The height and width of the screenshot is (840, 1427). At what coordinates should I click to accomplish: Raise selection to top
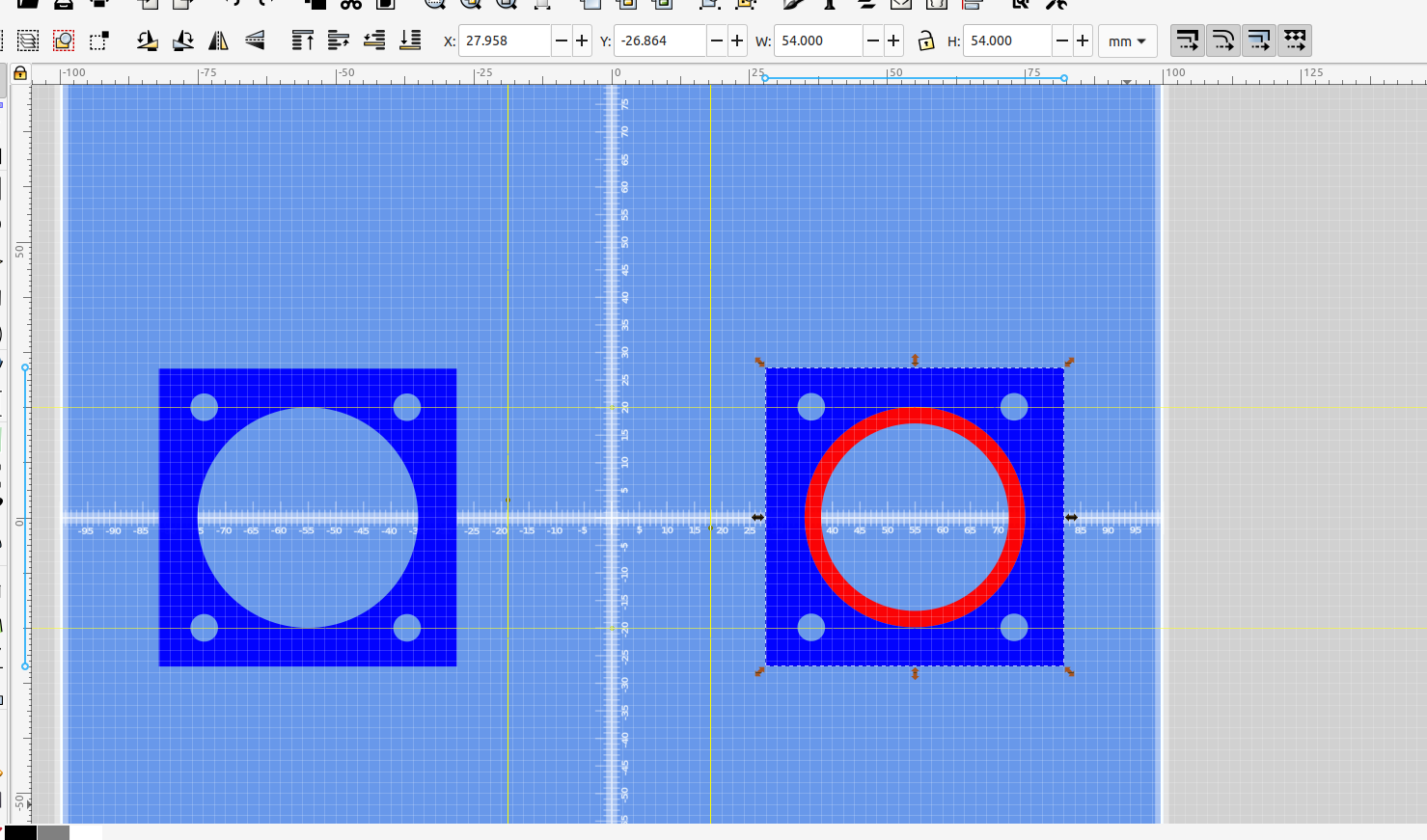302,41
